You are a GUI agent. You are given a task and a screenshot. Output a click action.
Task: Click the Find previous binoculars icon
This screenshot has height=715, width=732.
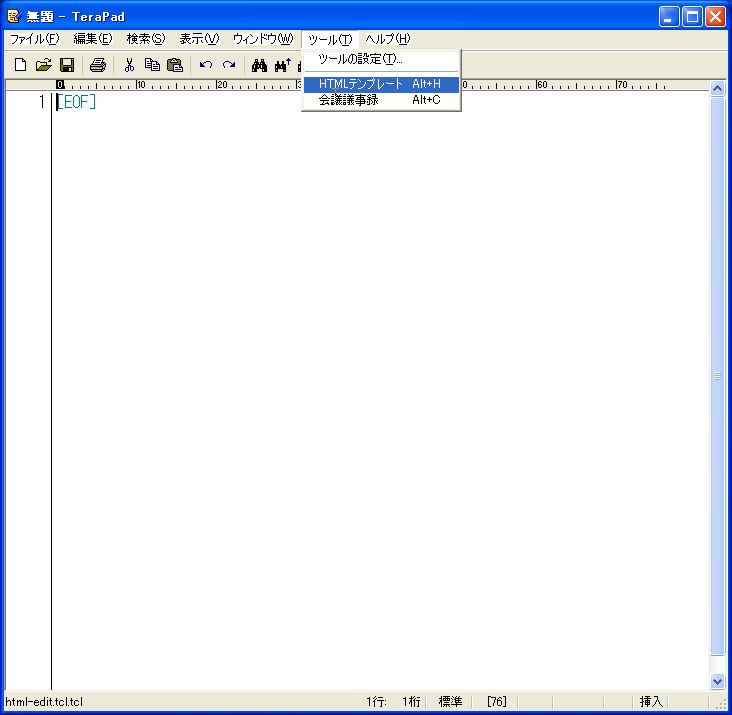coord(283,64)
